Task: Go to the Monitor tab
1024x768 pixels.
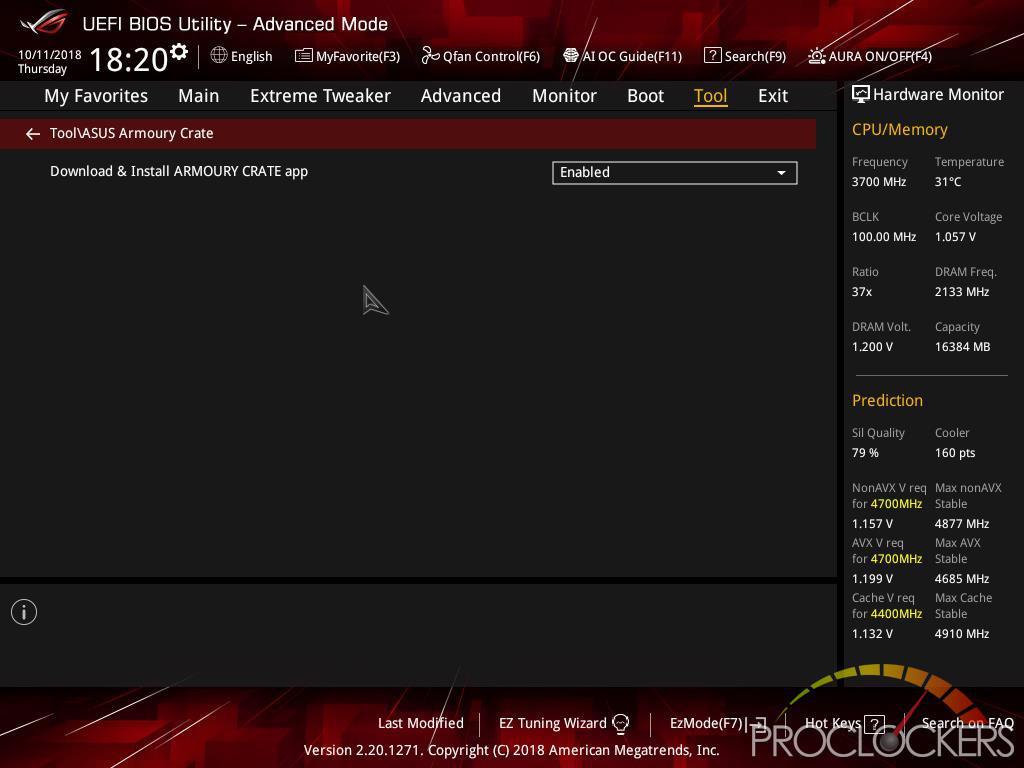Action: (564, 96)
